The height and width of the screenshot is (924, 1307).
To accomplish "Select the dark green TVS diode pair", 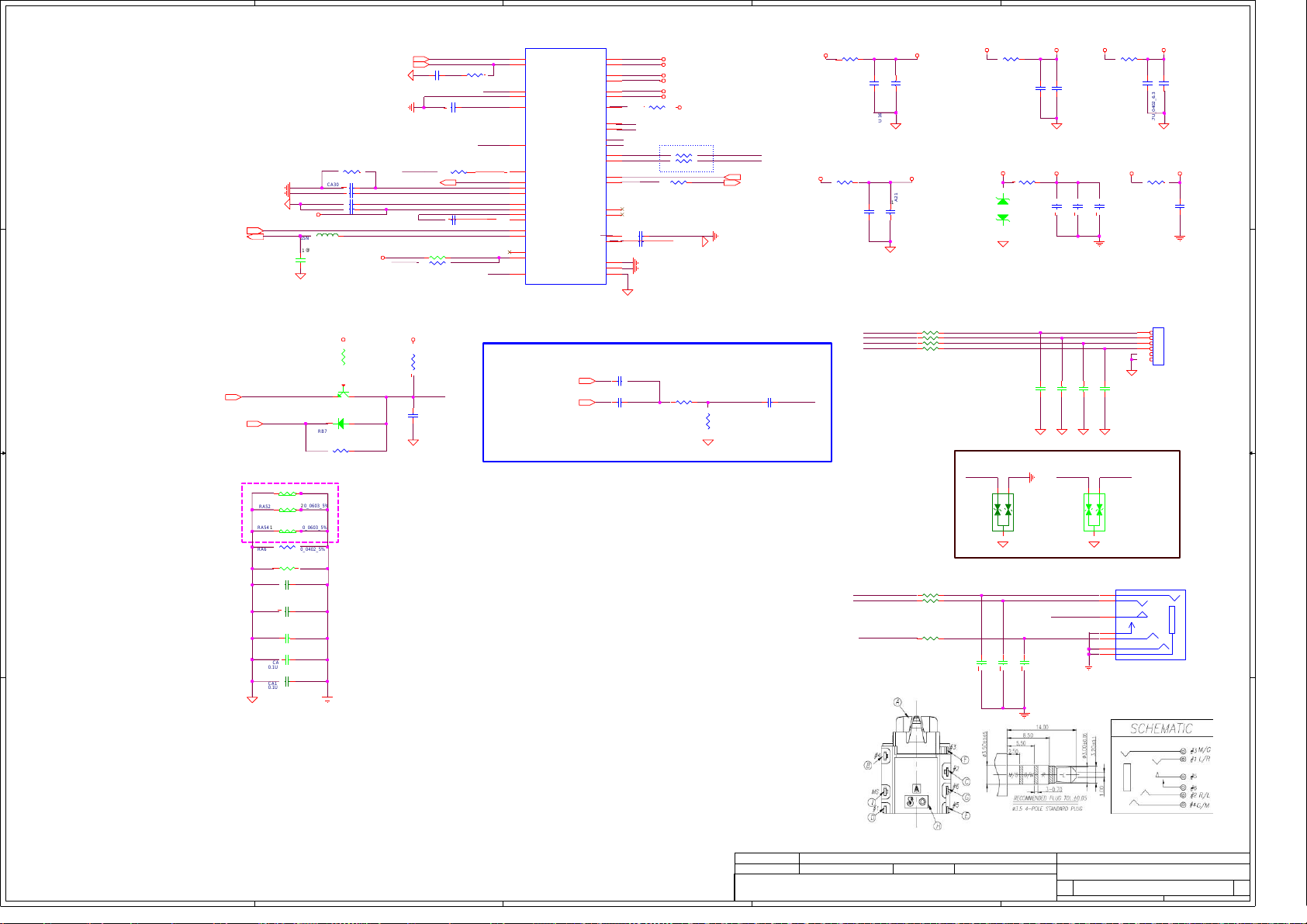I will click(1002, 511).
